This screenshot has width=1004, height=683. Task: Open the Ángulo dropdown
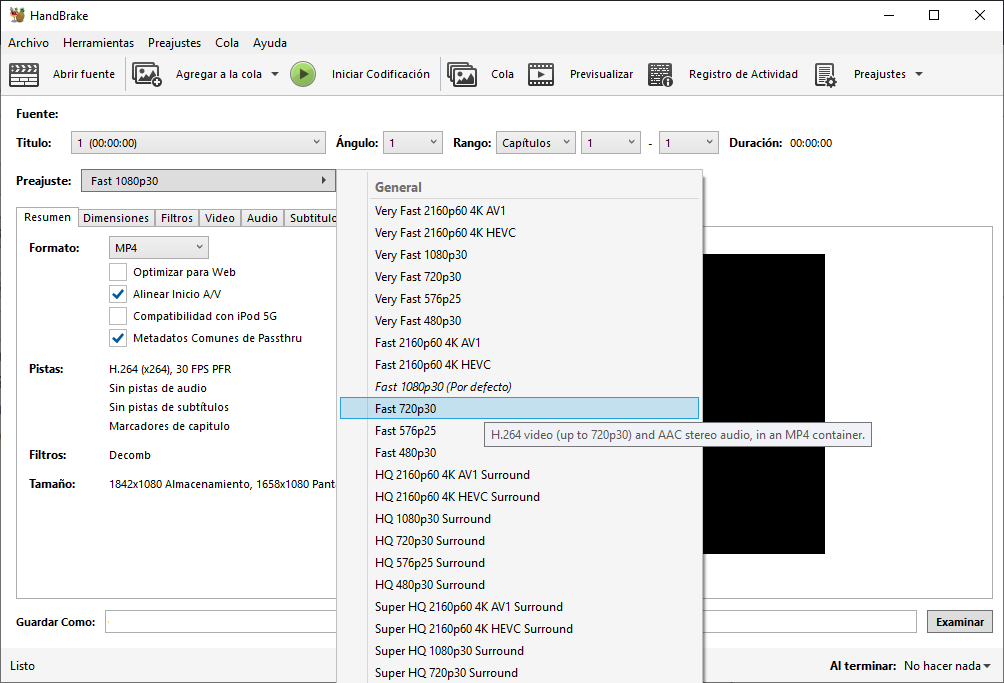click(x=413, y=143)
